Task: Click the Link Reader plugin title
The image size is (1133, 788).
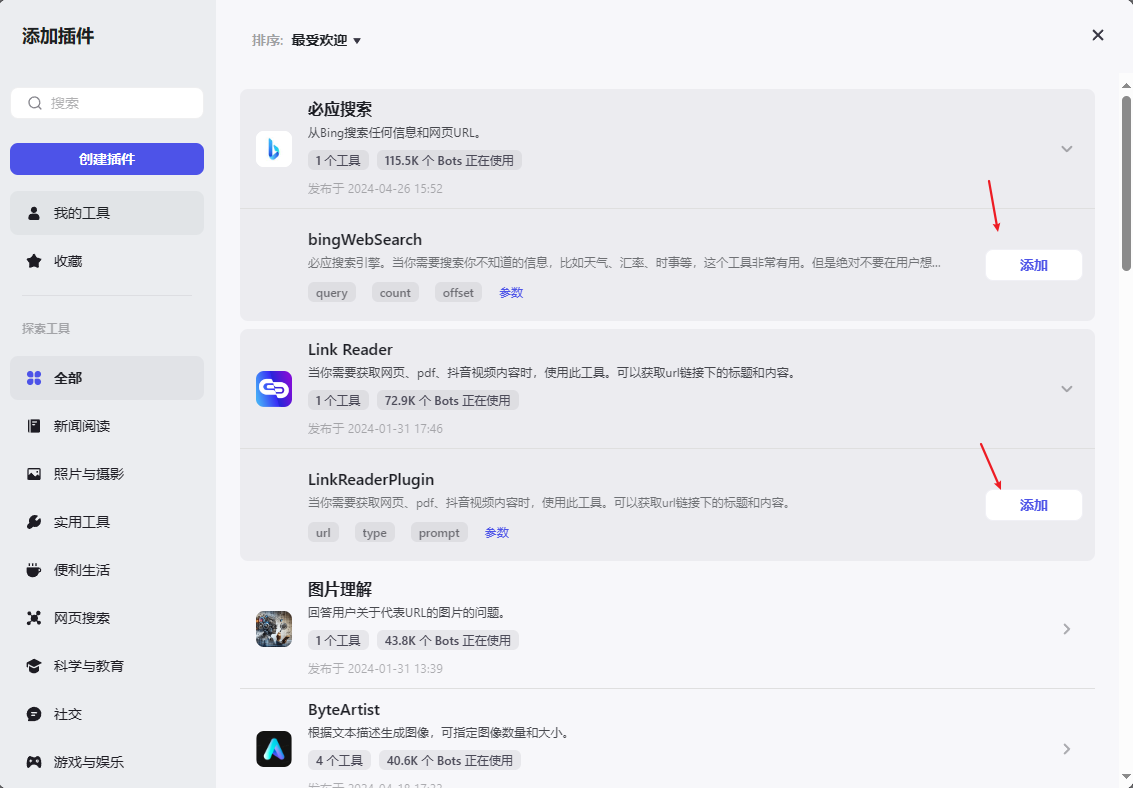Action: [x=350, y=350]
